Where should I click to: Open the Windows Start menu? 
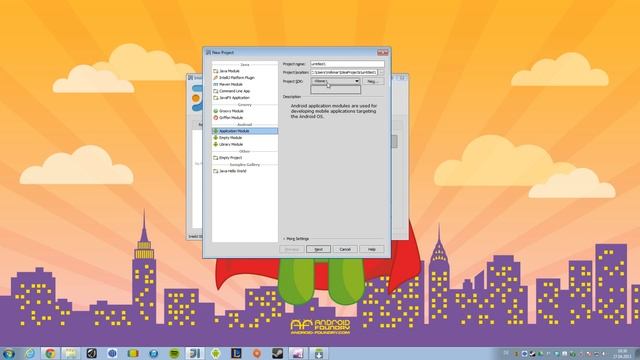tap(9, 353)
